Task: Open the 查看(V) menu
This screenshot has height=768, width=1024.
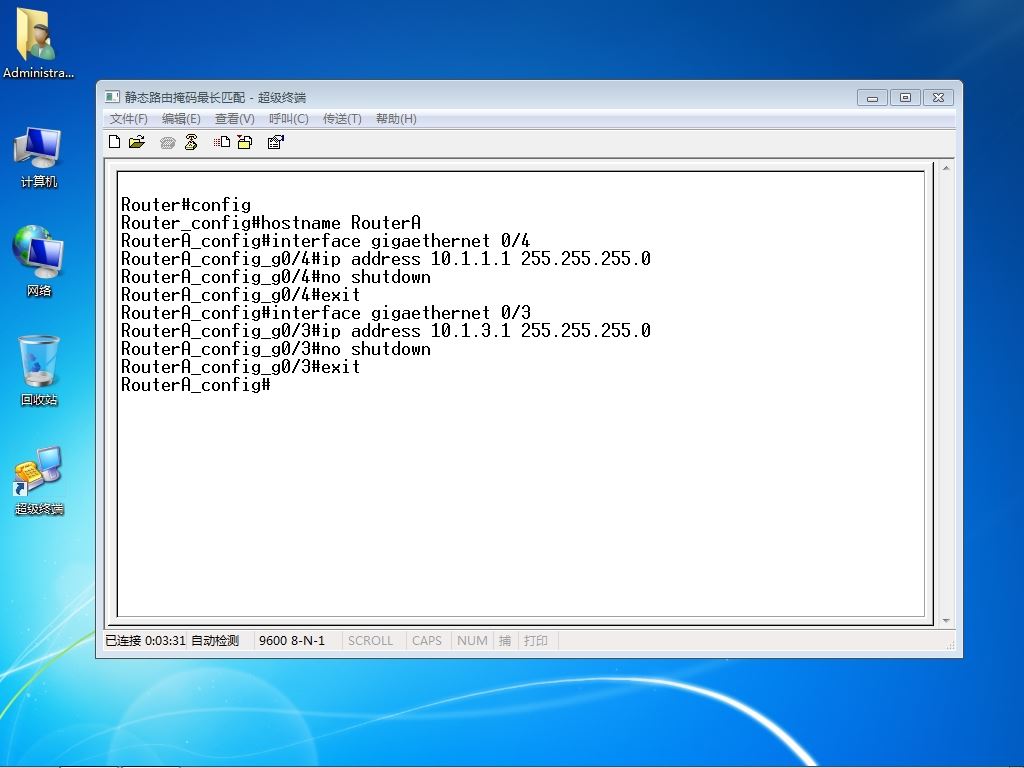Action: pyautogui.click(x=234, y=119)
